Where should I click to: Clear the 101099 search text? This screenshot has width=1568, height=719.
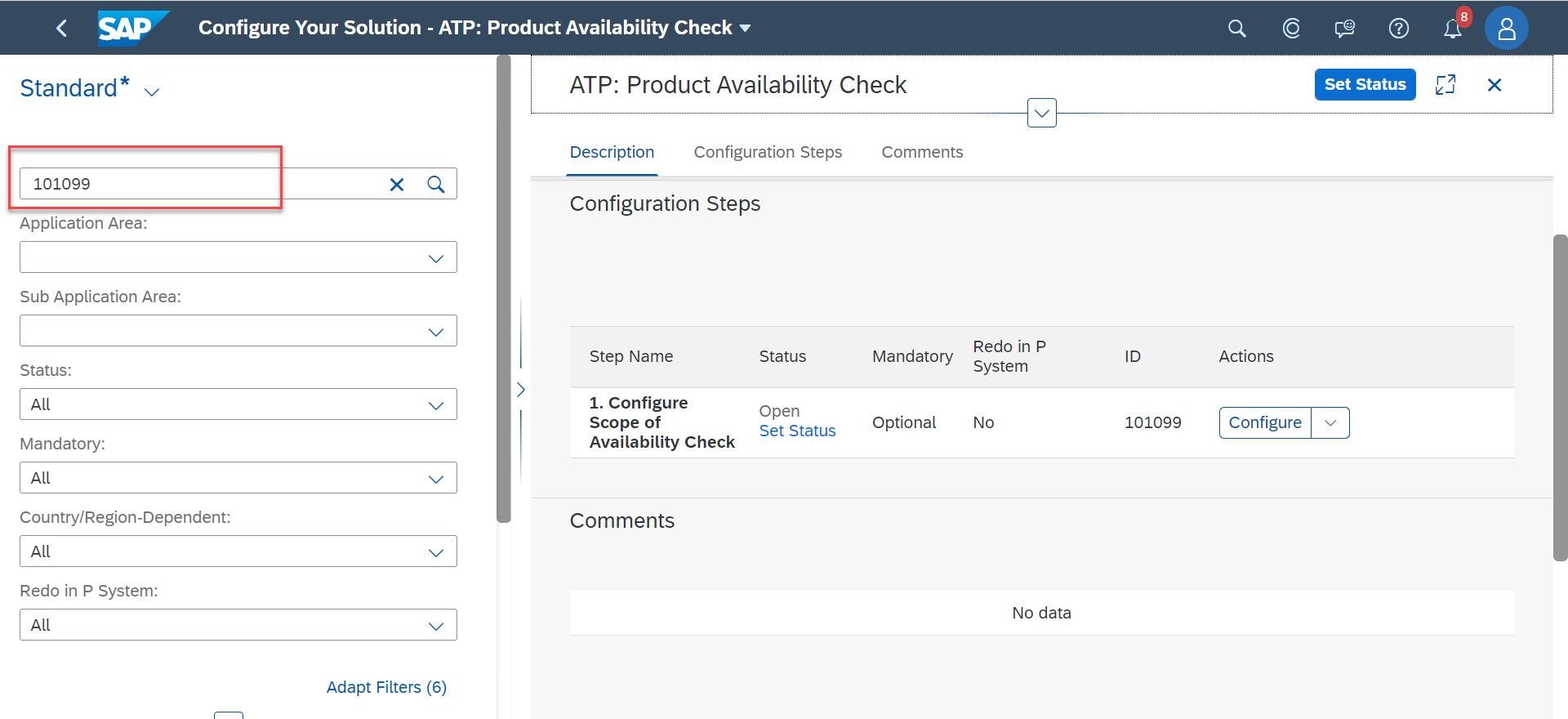tap(397, 185)
